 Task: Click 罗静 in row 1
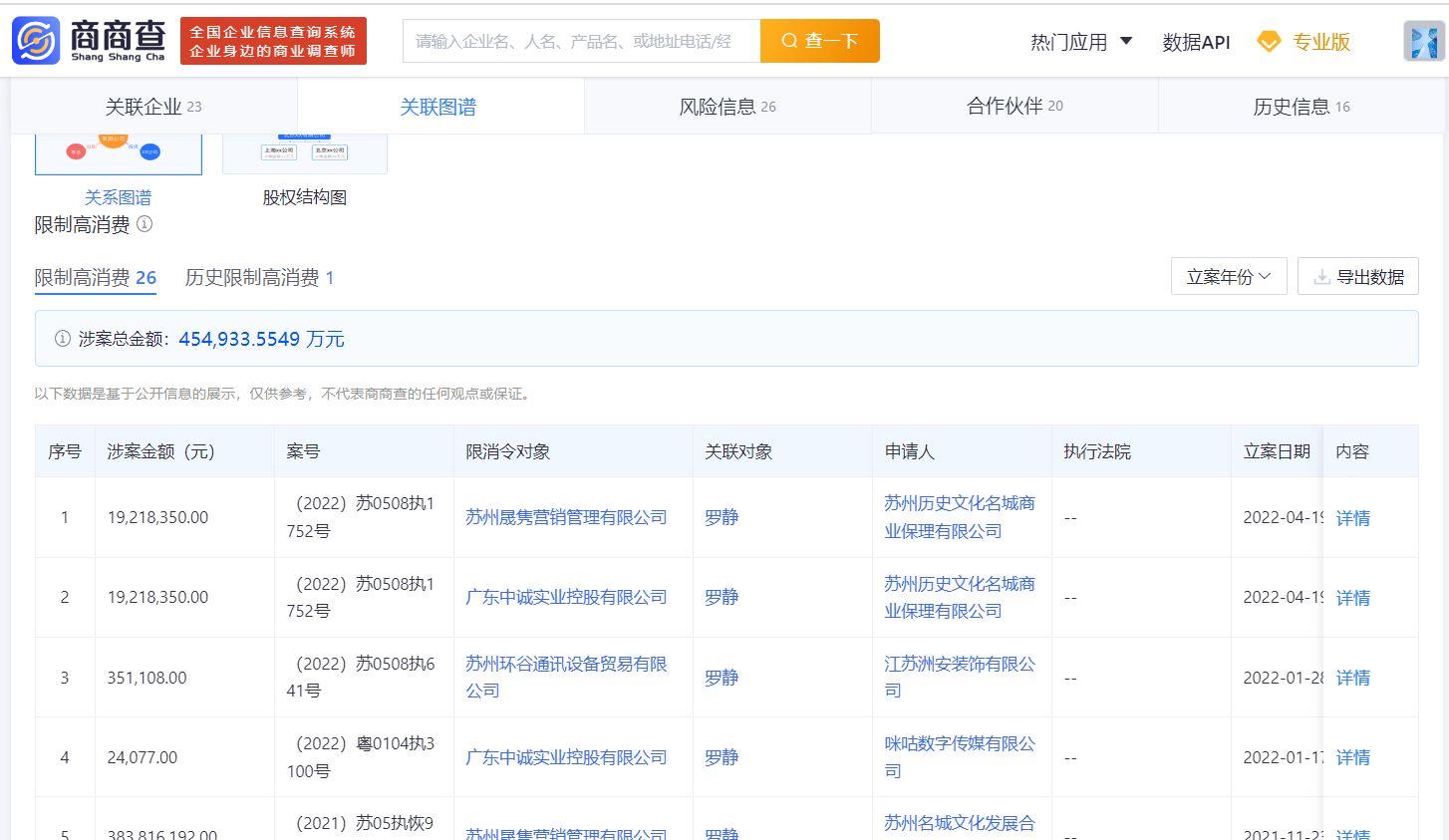click(722, 517)
